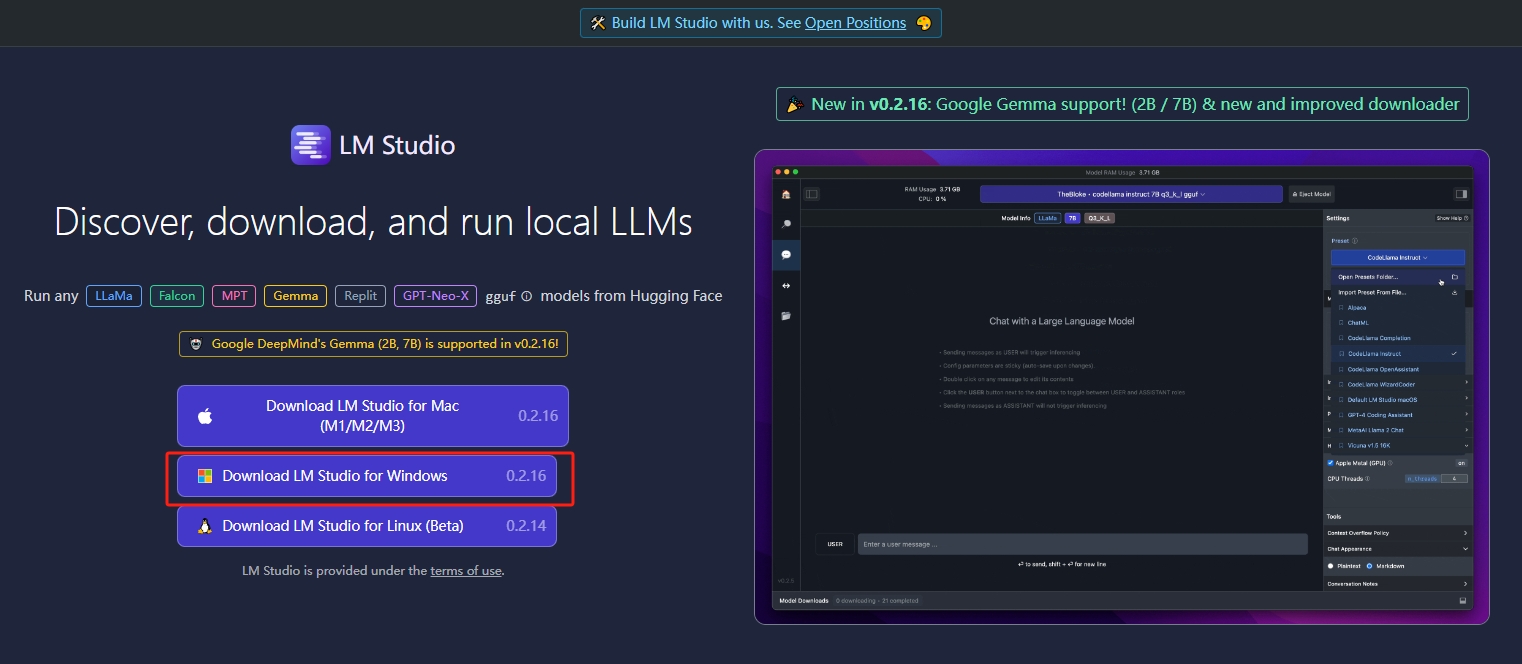Image resolution: width=1522 pixels, height=664 pixels.
Task: Select the Plaintext radio button
Action: coord(1330,566)
